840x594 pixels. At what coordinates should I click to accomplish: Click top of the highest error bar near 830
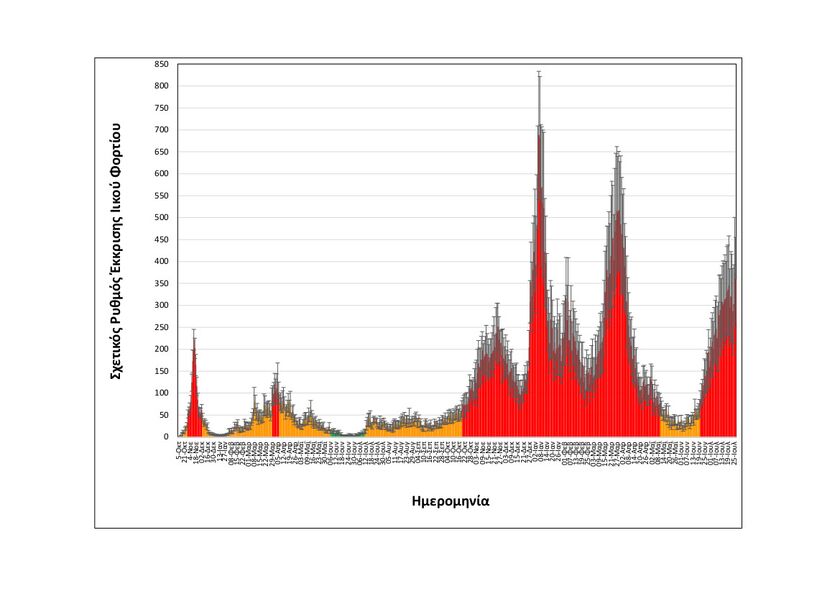pos(539,72)
